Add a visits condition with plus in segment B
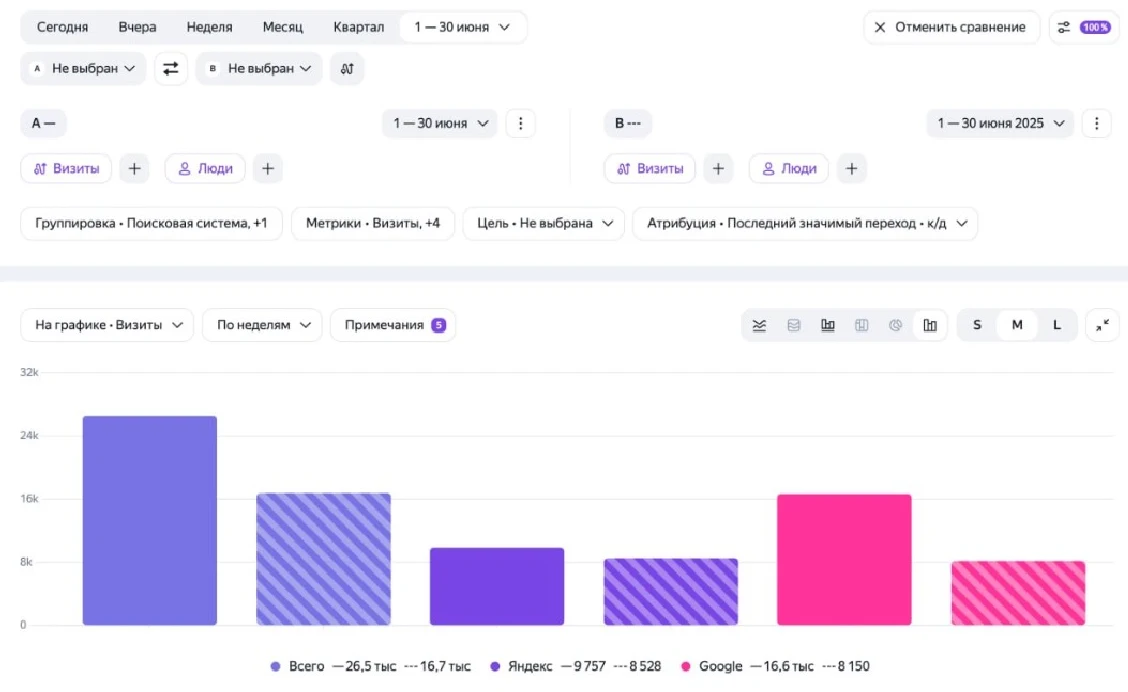The width and height of the screenshot is (1128, 692). click(718, 168)
